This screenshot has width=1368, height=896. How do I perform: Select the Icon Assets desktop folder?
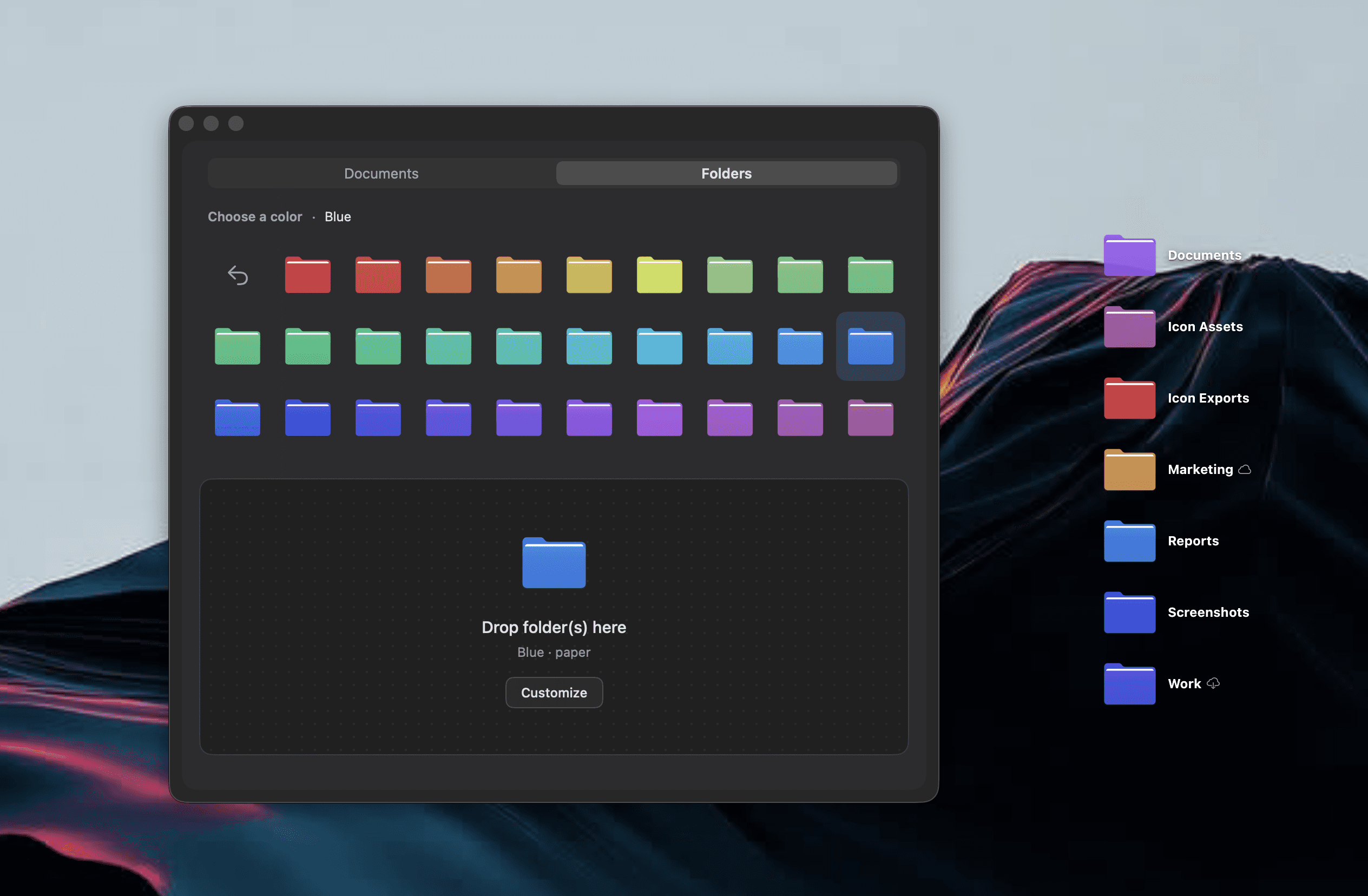[1129, 327]
